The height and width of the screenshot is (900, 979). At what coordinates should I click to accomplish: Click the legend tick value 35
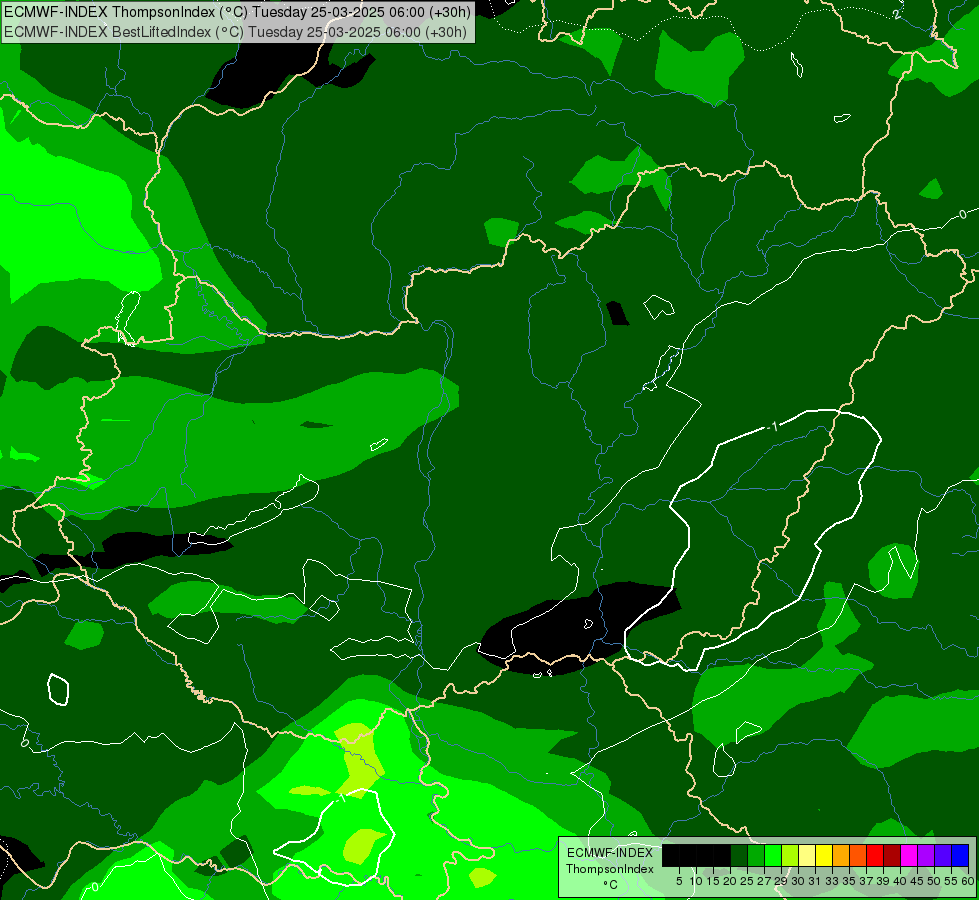849,881
